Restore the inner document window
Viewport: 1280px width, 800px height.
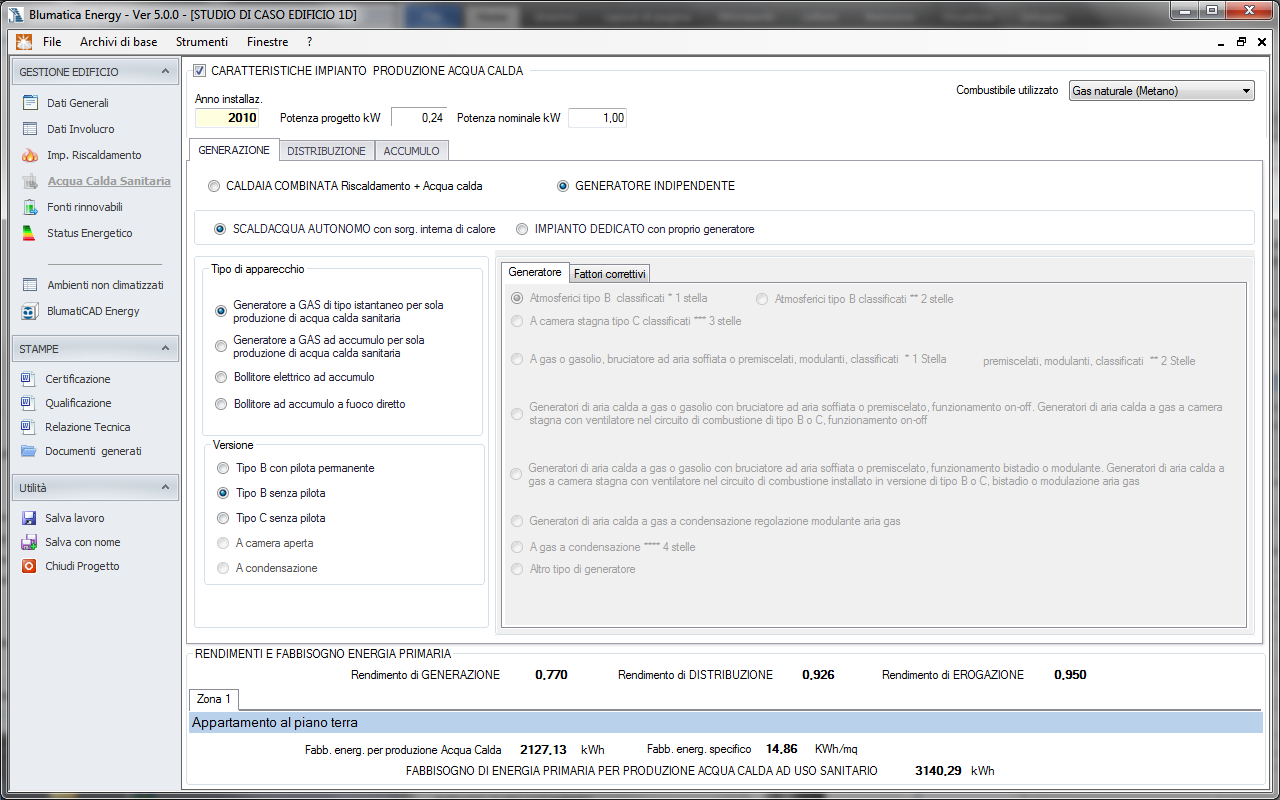tap(1241, 42)
